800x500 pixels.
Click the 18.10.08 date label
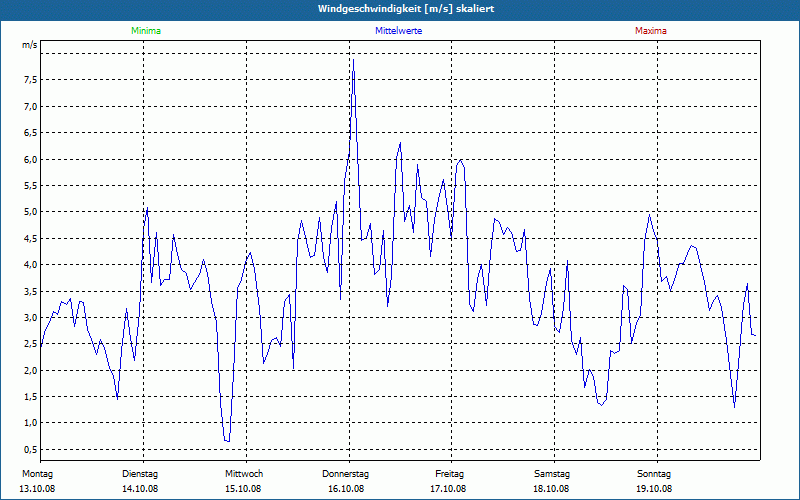(551, 489)
